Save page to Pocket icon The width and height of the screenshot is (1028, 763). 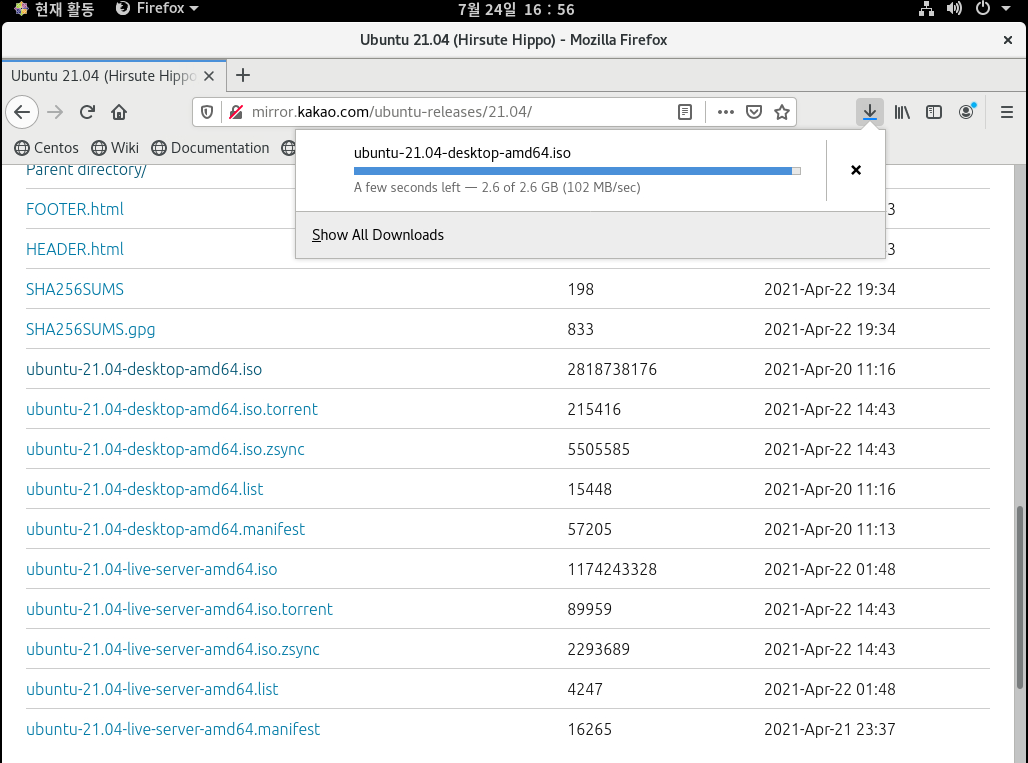754,112
